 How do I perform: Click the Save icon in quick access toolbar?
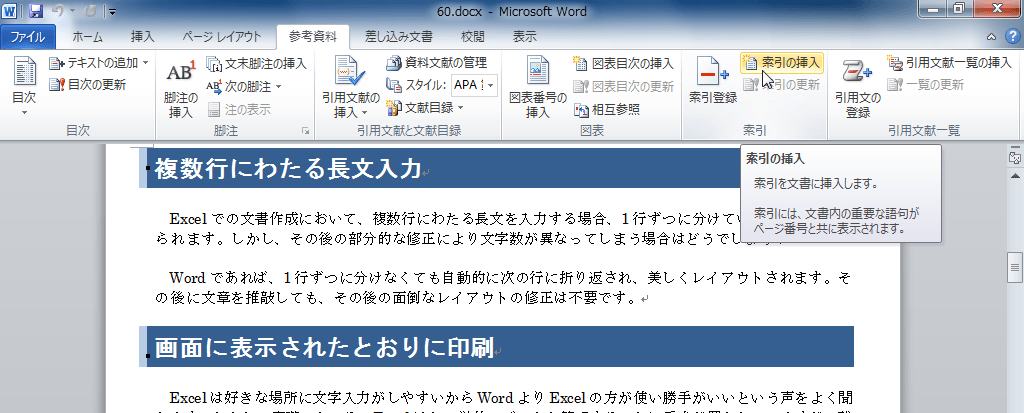pos(36,10)
